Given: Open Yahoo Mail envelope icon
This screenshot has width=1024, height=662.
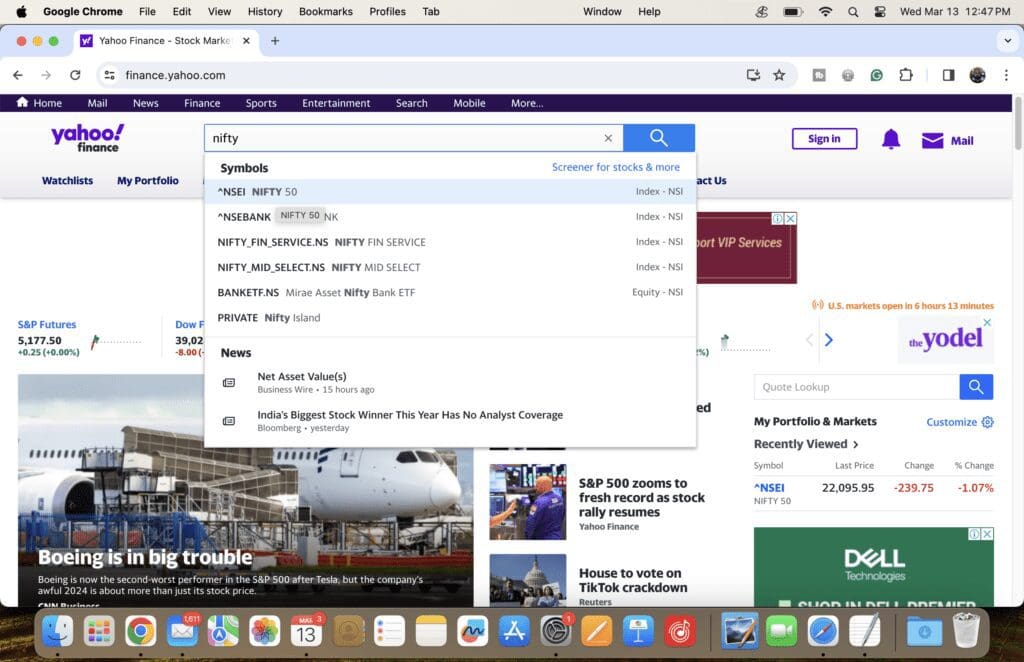Looking at the screenshot, I should pos(932,140).
